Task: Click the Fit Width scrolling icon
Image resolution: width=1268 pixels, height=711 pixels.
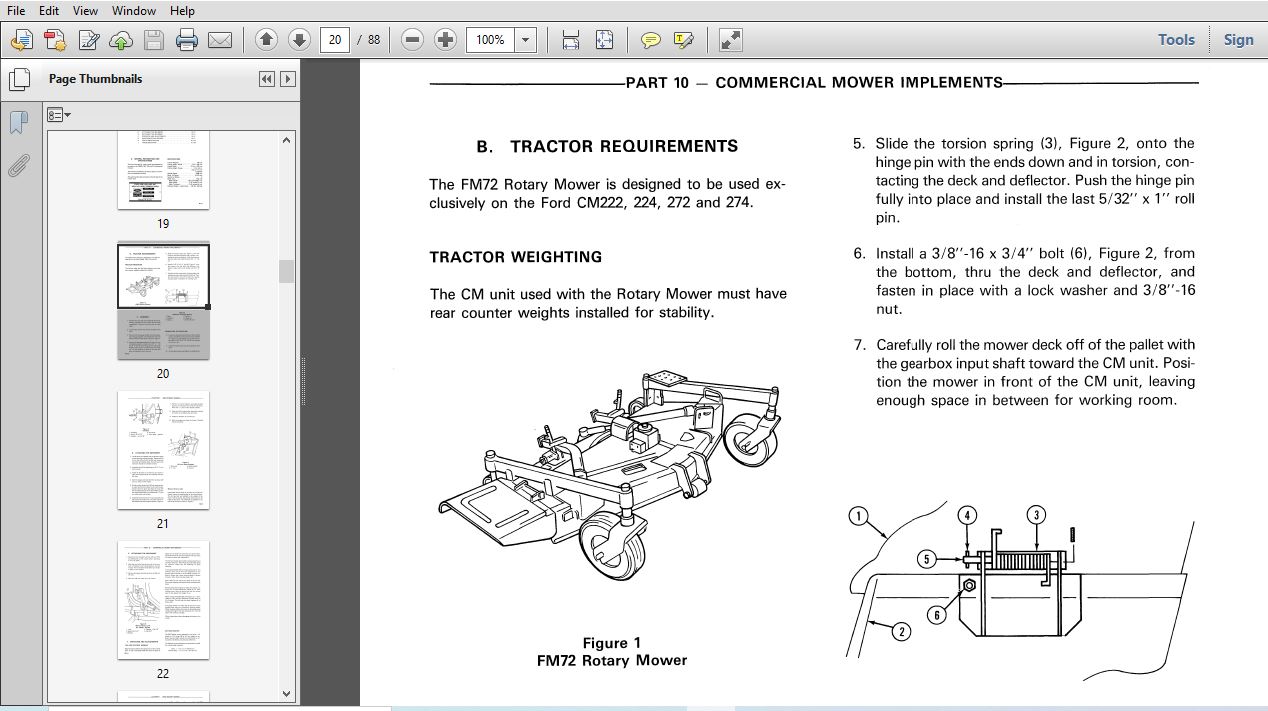Action: coord(571,40)
